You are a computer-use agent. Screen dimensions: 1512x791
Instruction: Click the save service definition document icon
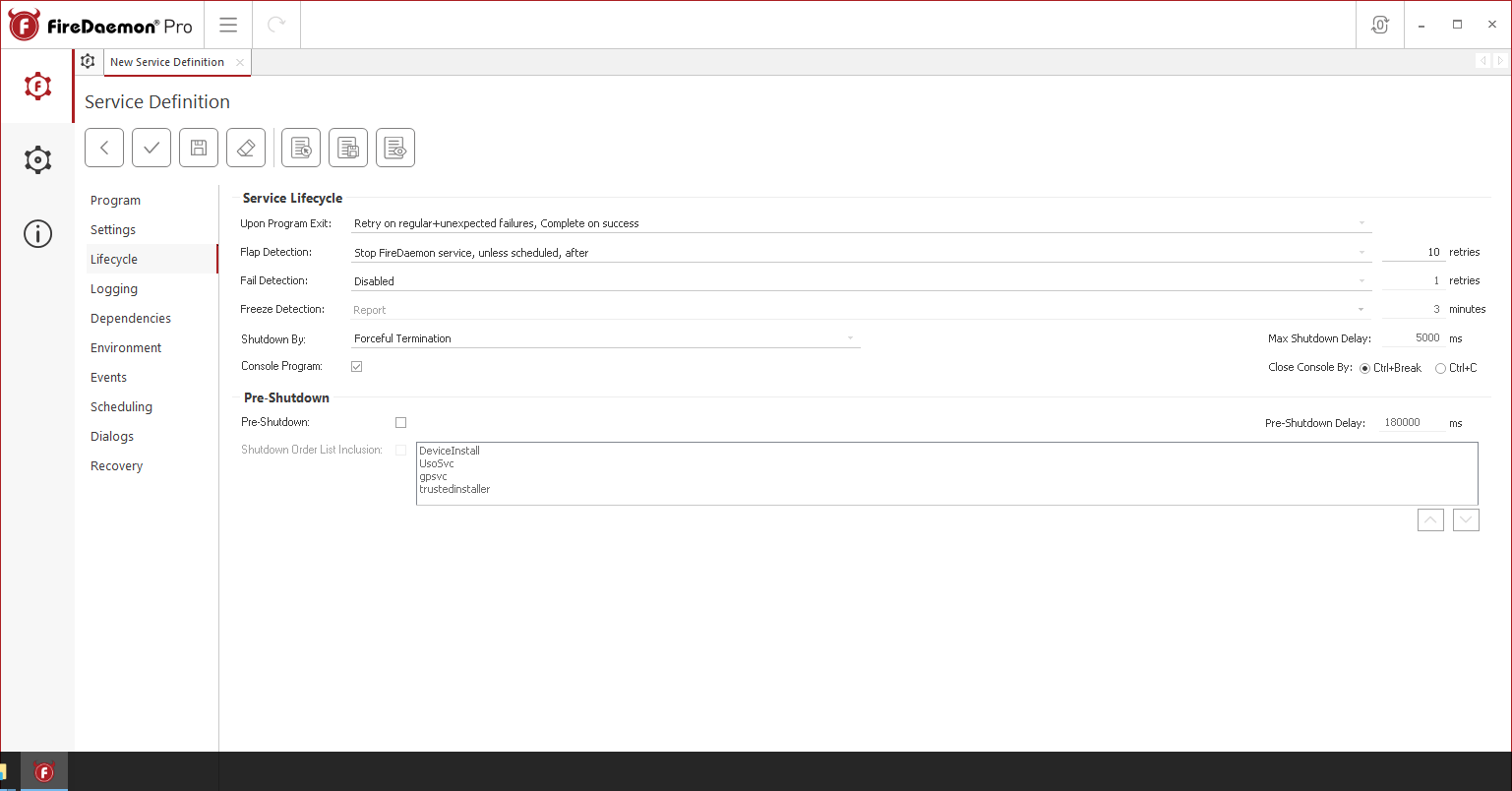(x=348, y=148)
